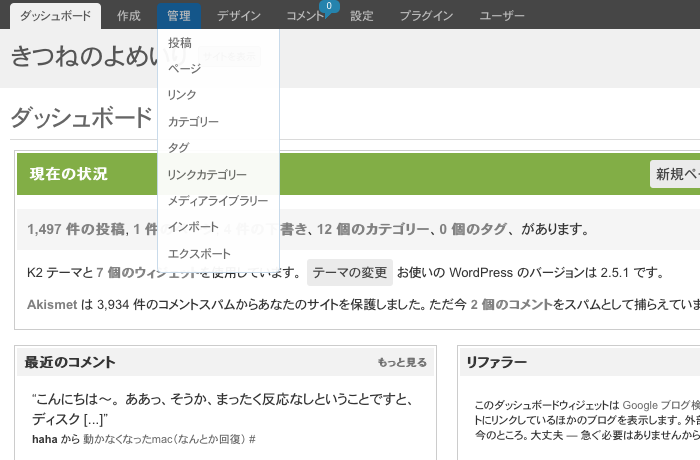Choose タグ from the dropdown list
This screenshot has width=700, height=460.
tap(178, 148)
